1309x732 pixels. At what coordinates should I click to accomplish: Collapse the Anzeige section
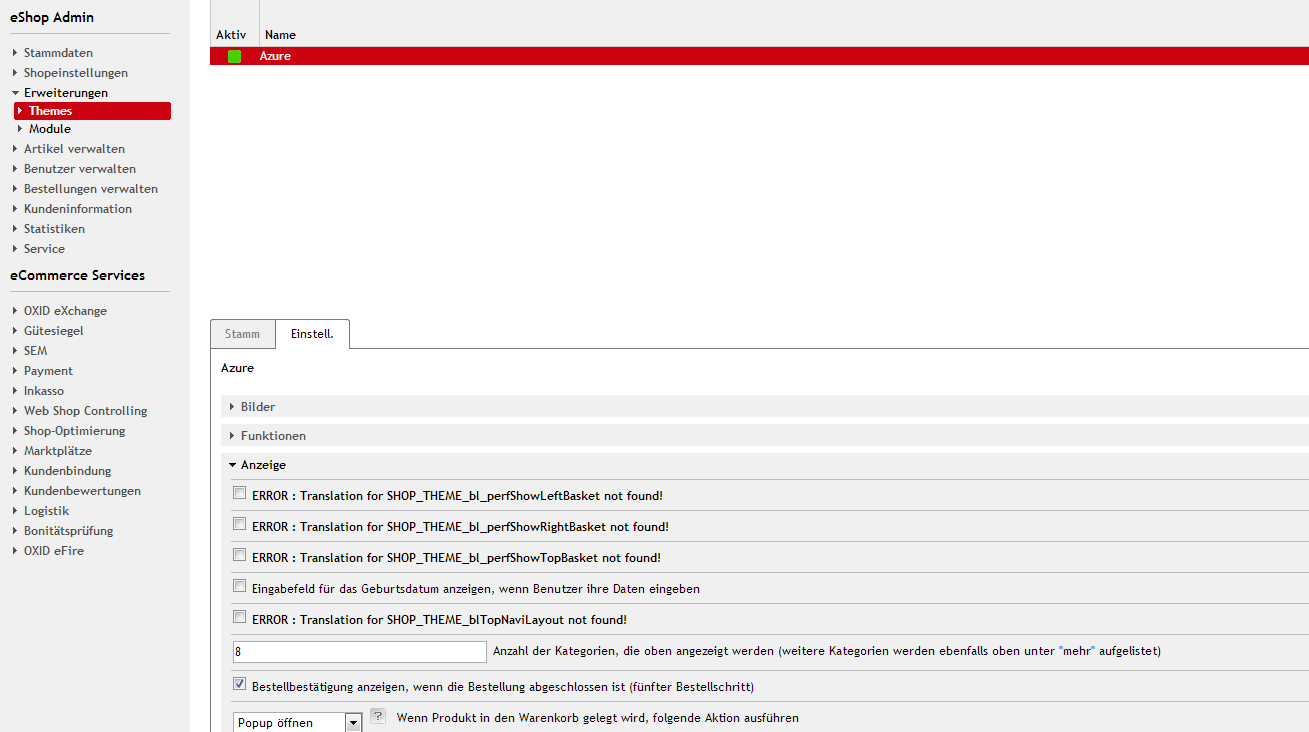263,465
